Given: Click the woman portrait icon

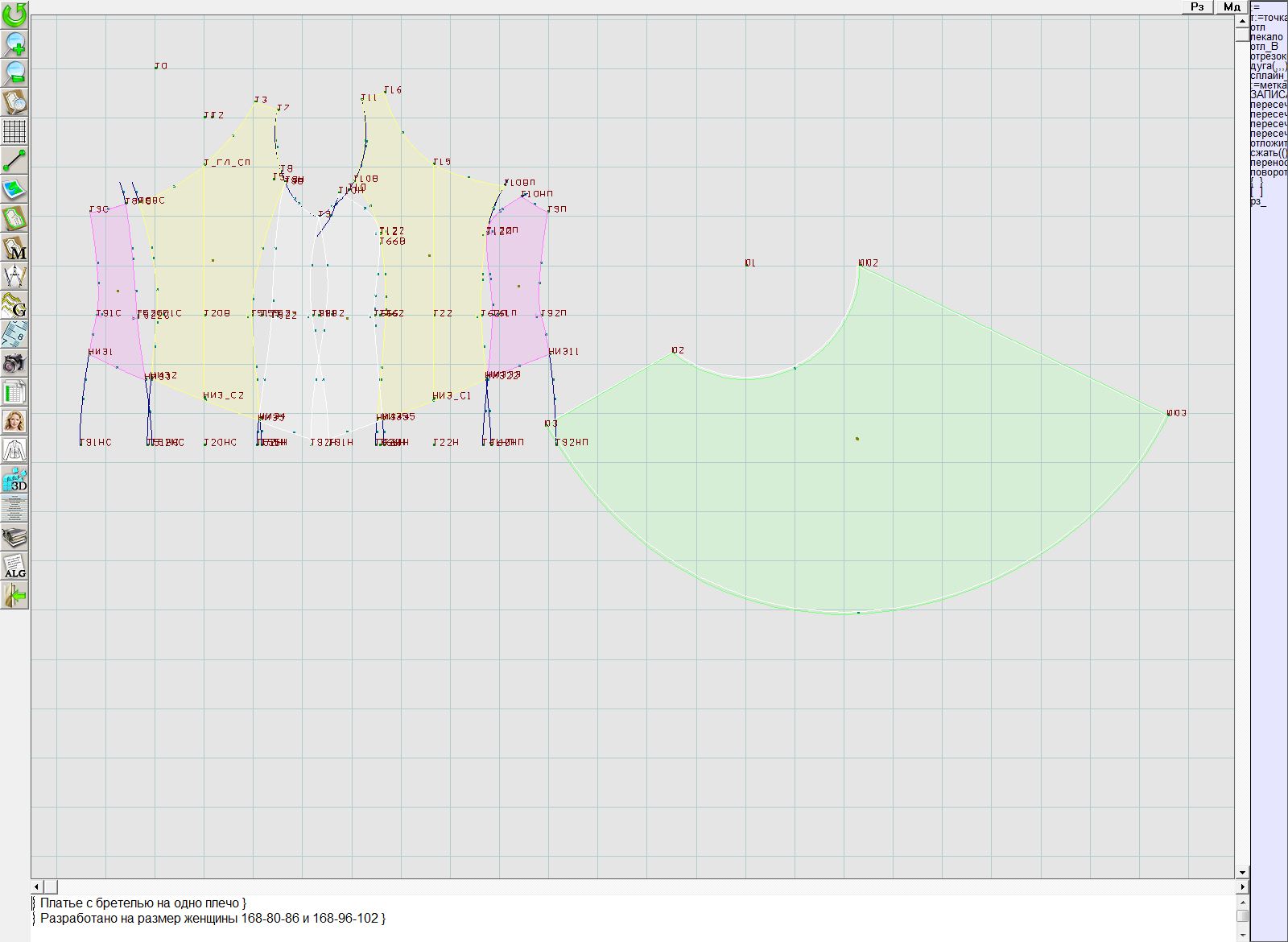Looking at the screenshot, I should pyautogui.click(x=14, y=421).
